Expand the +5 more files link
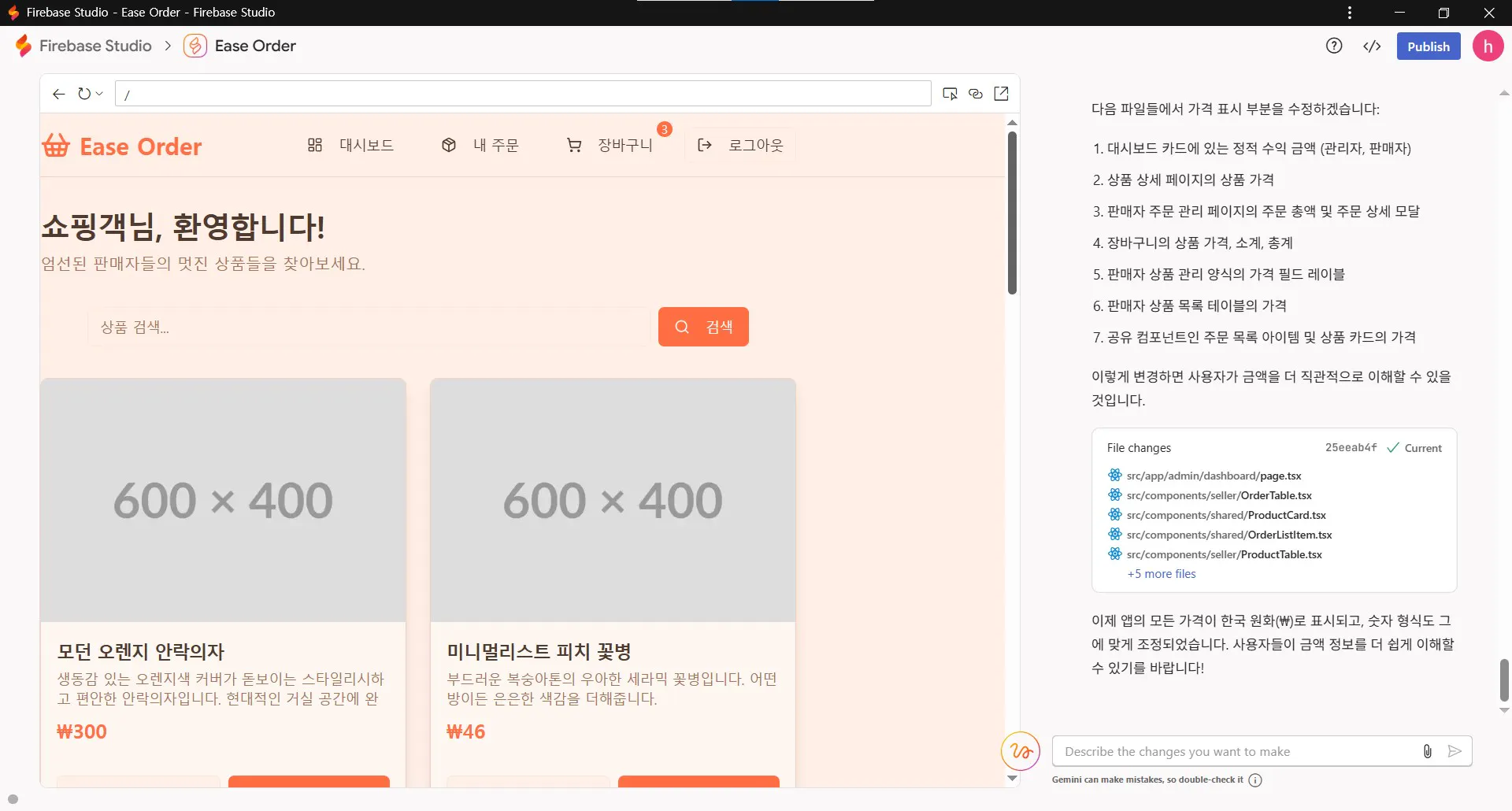Viewport: 1512px width, 811px height. (x=1162, y=574)
